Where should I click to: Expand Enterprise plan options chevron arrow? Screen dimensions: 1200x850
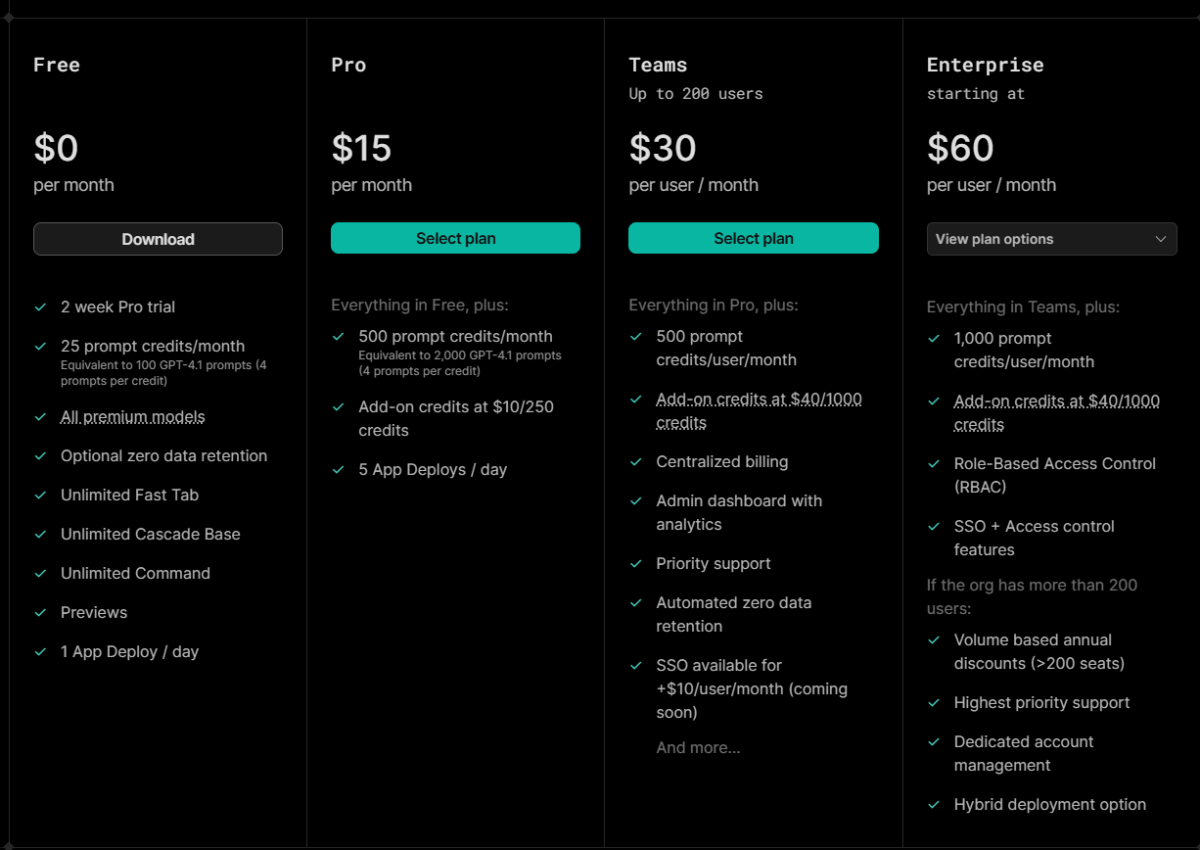1160,239
